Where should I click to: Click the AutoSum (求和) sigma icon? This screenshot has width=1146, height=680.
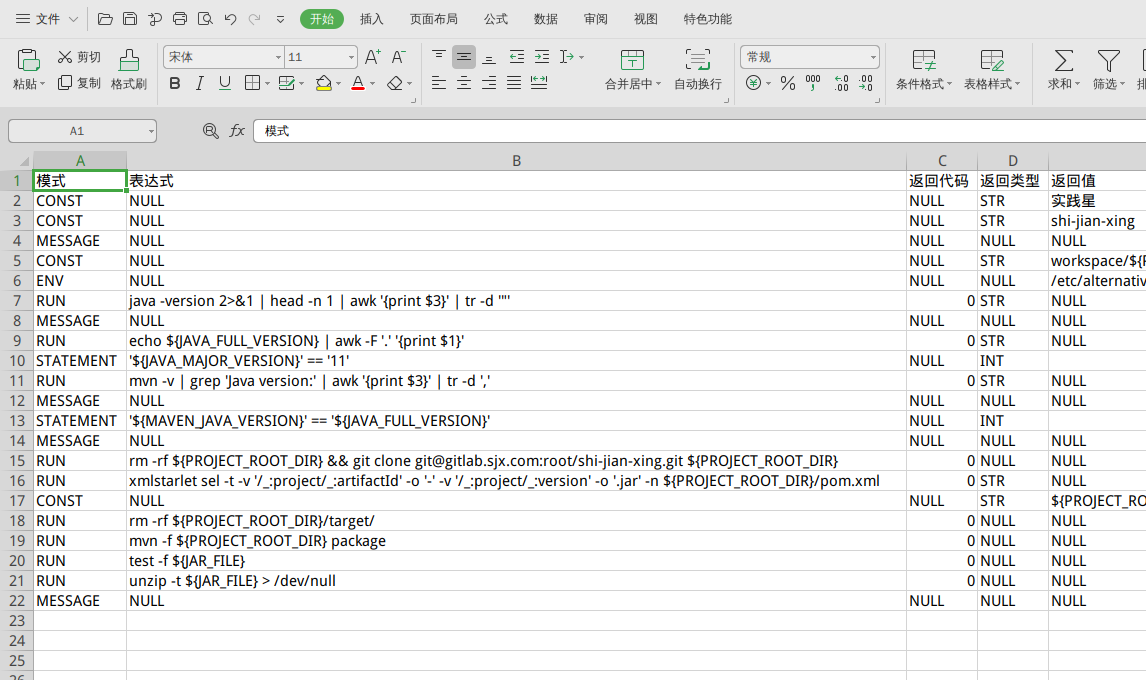pos(1064,61)
